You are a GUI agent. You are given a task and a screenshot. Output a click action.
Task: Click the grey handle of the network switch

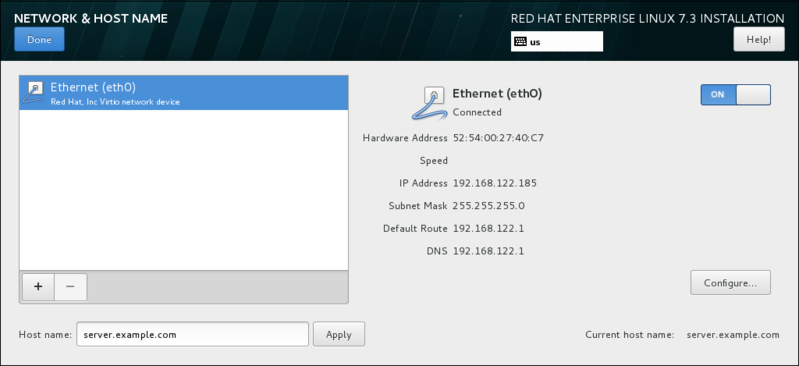[753, 95]
